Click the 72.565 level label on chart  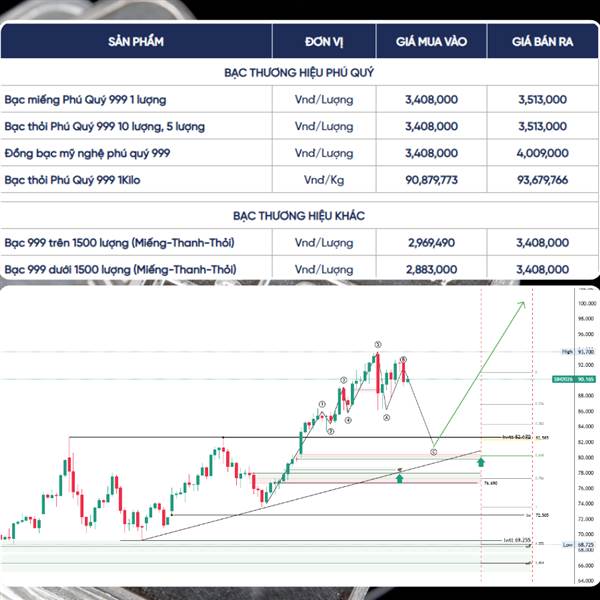tap(542, 515)
